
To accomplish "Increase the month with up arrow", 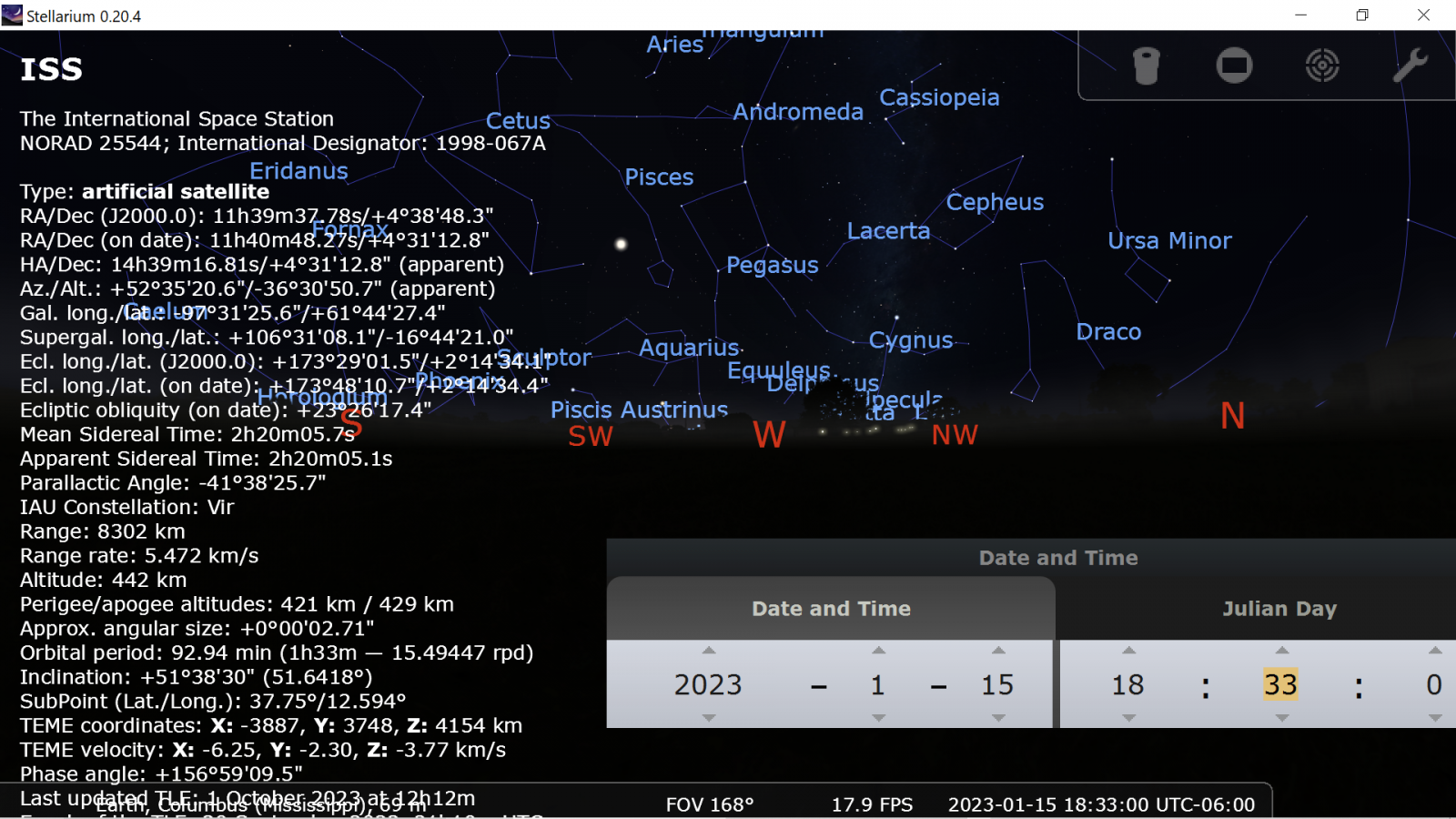I will (878, 651).
